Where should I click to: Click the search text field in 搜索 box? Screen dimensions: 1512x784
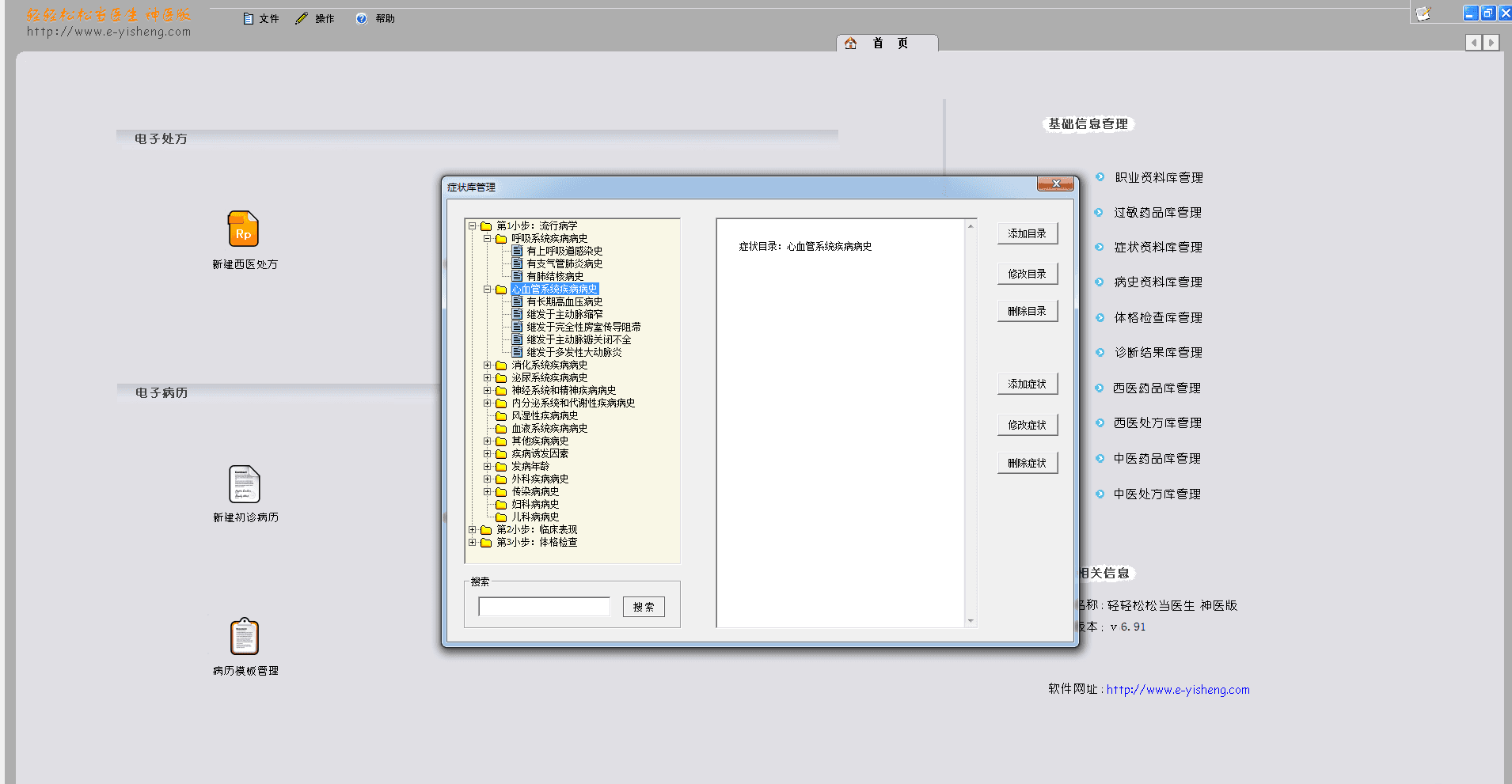(x=544, y=607)
